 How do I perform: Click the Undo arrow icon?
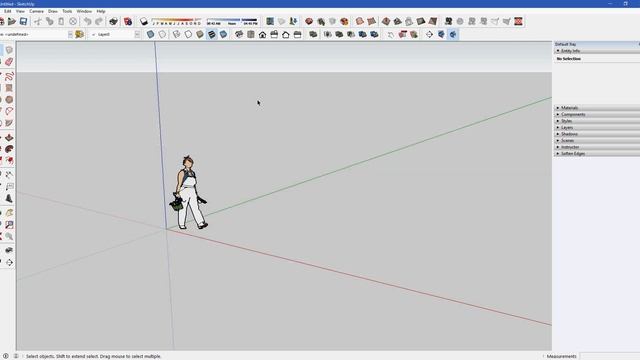(x=87, y=21)
